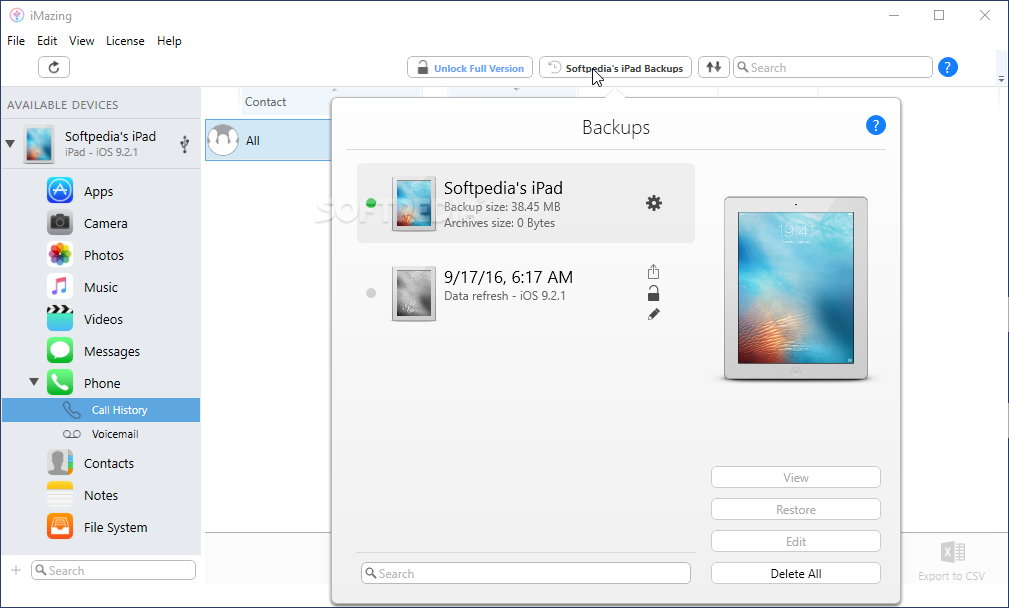Click the blue help icon in toolbar
Image resolution: width=1009 pixels, height=608 pixels.
point(947,67)
